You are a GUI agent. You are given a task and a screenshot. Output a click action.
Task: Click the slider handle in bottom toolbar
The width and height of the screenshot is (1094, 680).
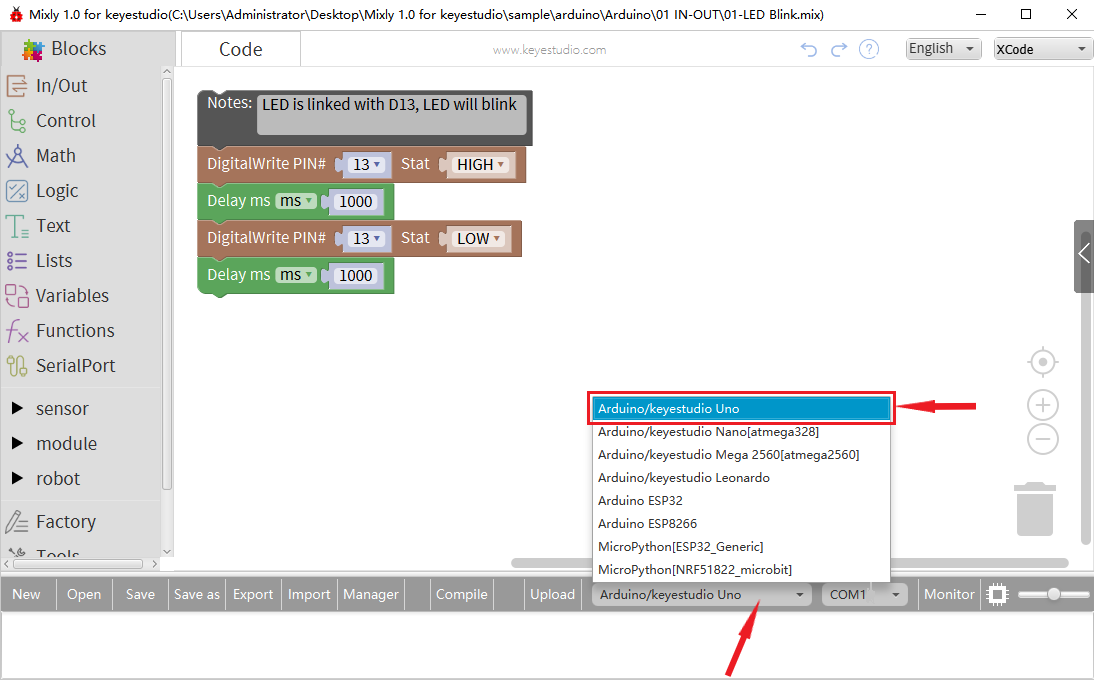(1054, 594)
